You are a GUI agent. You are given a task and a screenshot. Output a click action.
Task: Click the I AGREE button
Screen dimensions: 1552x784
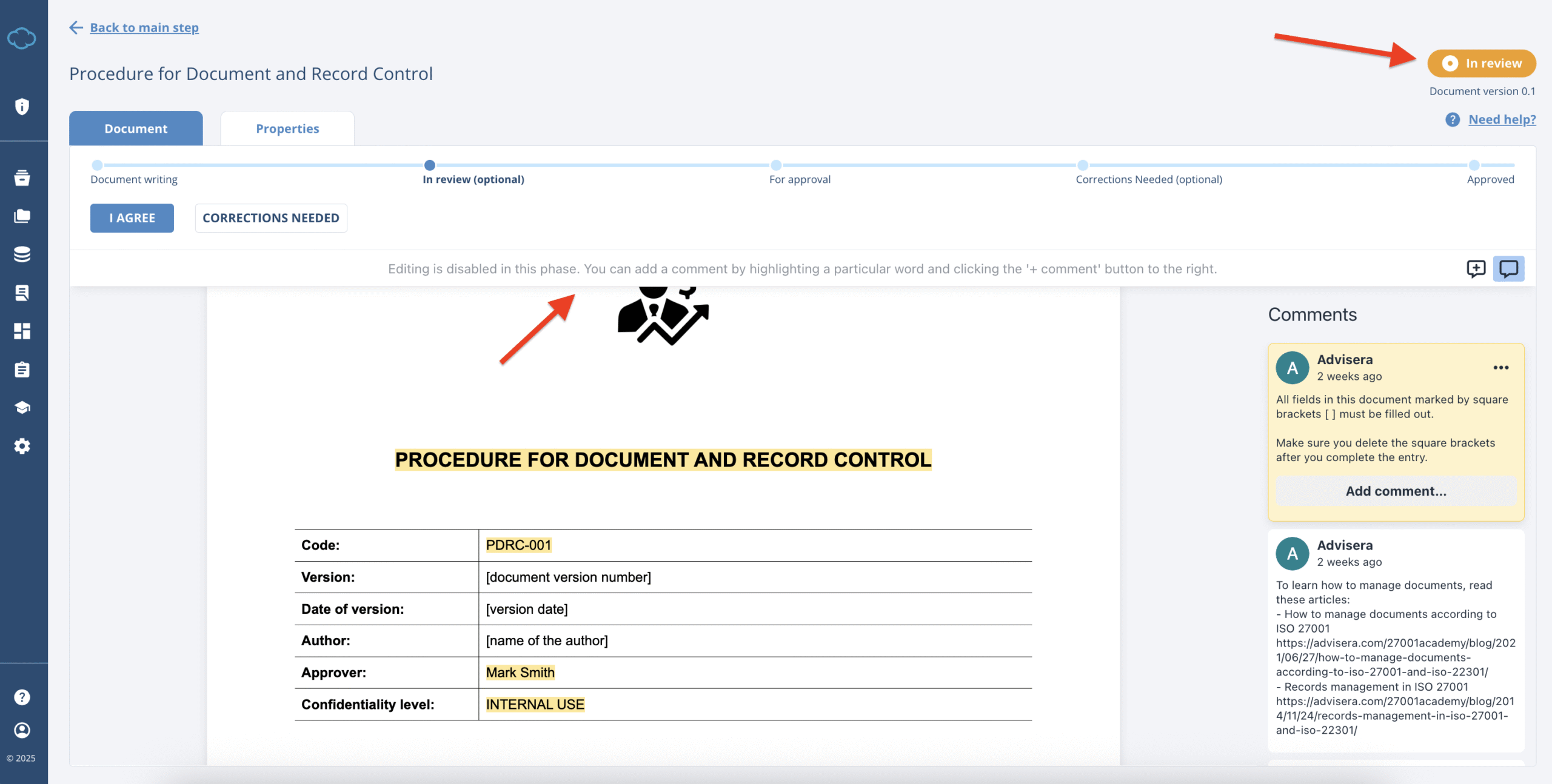132,218
